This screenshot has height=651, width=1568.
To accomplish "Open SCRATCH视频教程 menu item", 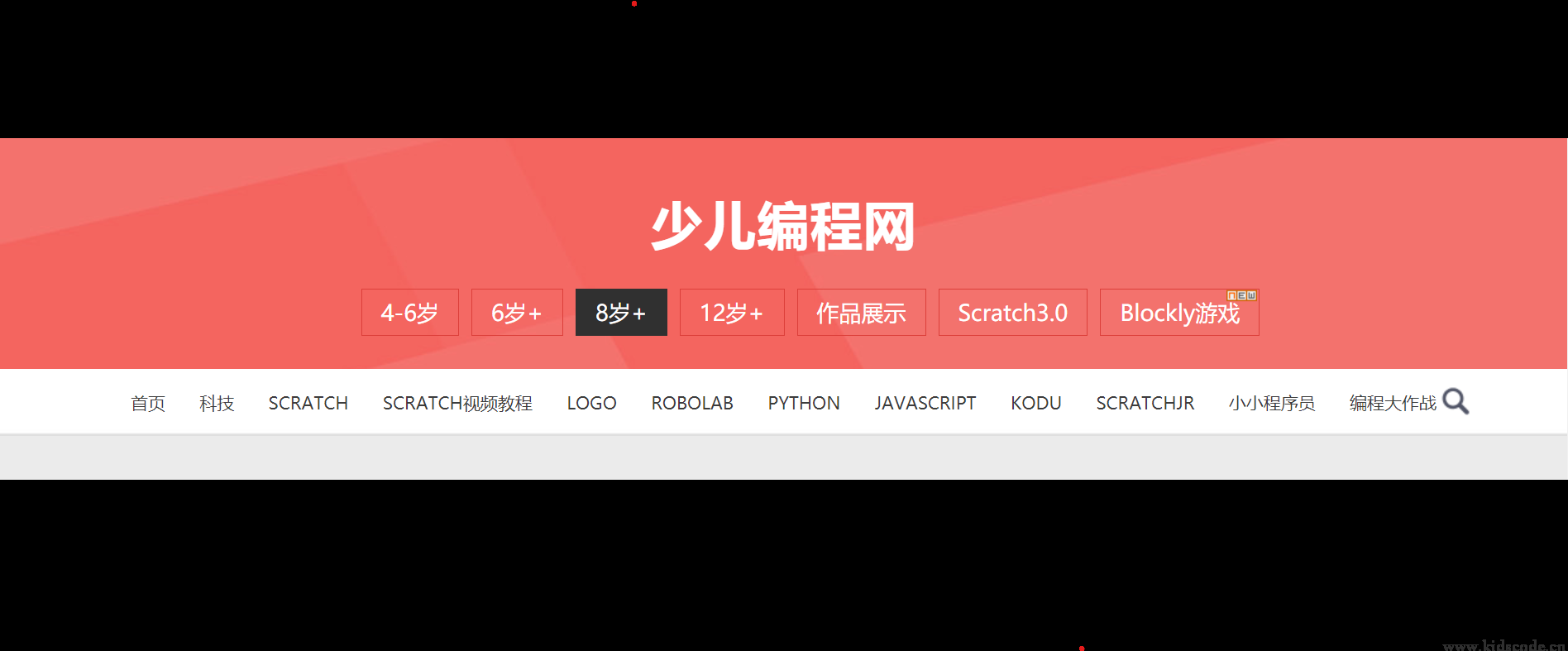I will 457,403.
